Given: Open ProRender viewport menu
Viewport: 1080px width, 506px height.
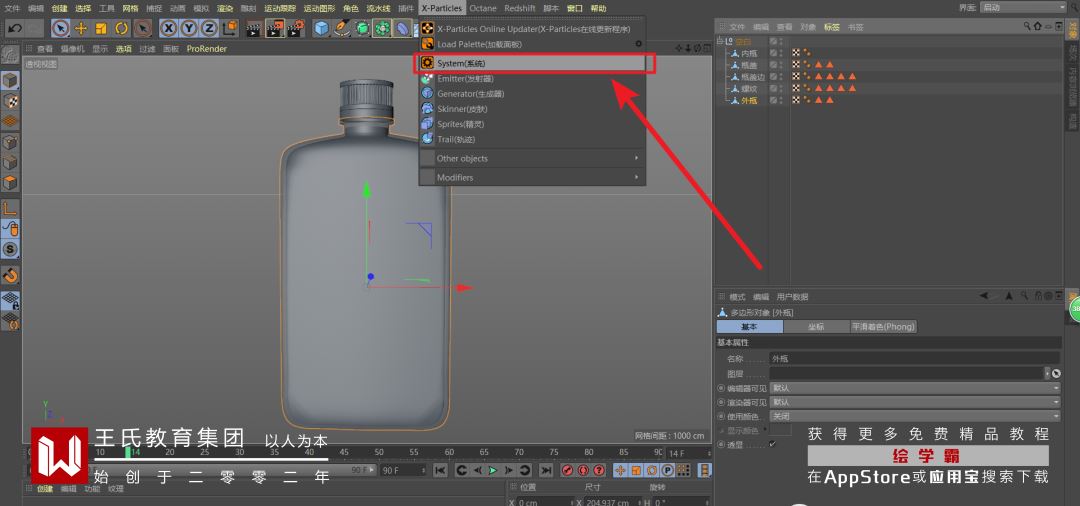Looking at the screenshot, I should point(207,49).
